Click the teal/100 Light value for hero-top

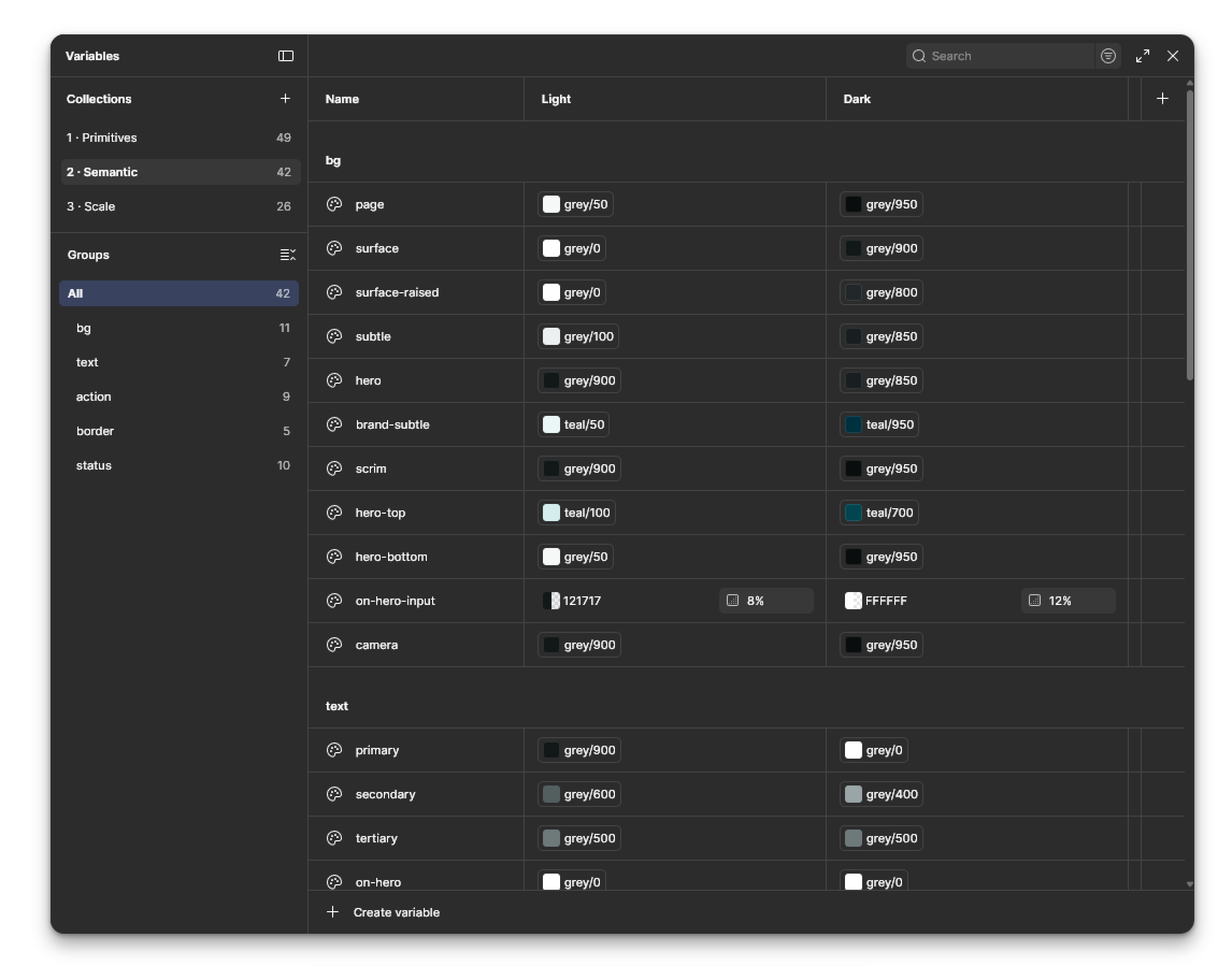pos(576,513)
